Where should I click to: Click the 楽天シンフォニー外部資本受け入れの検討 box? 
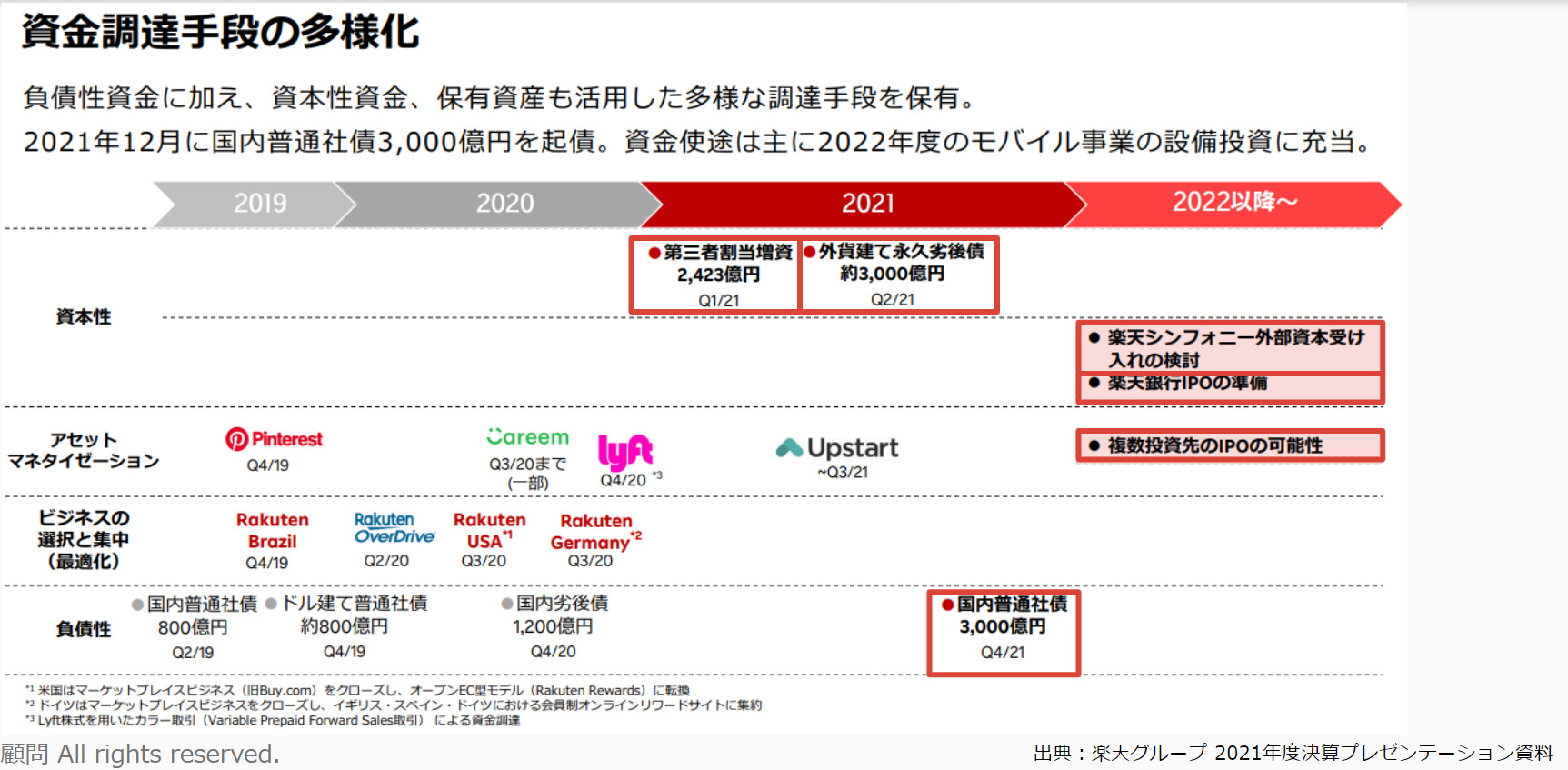coord(1230,348)
